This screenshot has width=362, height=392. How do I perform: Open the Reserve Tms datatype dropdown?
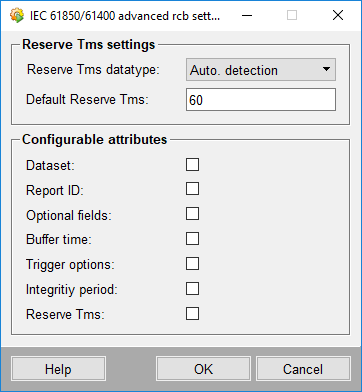point(261,70)
